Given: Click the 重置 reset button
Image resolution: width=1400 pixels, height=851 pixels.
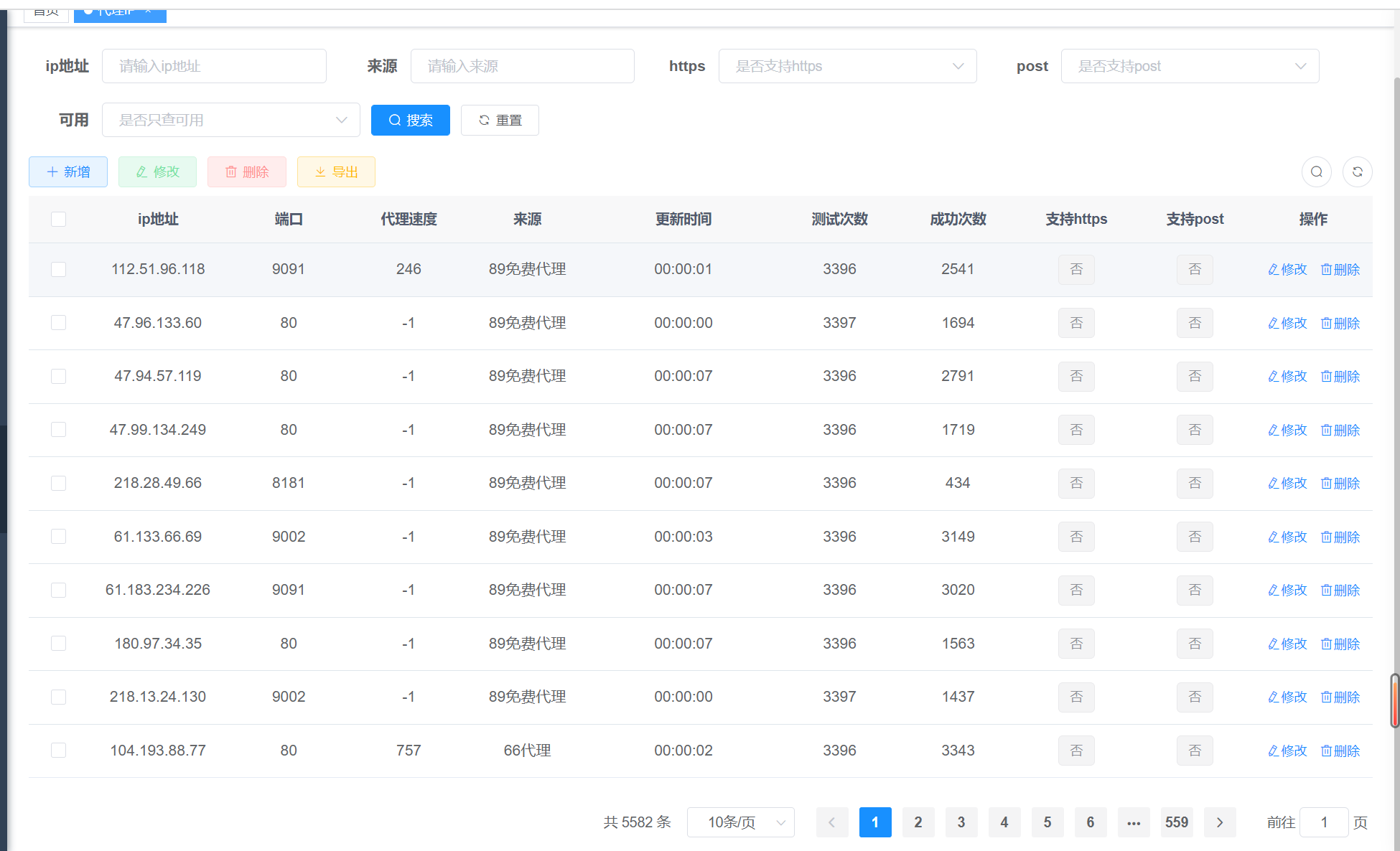Looking at the screenshot, I should pyautogui.click(x=500, y=120).
